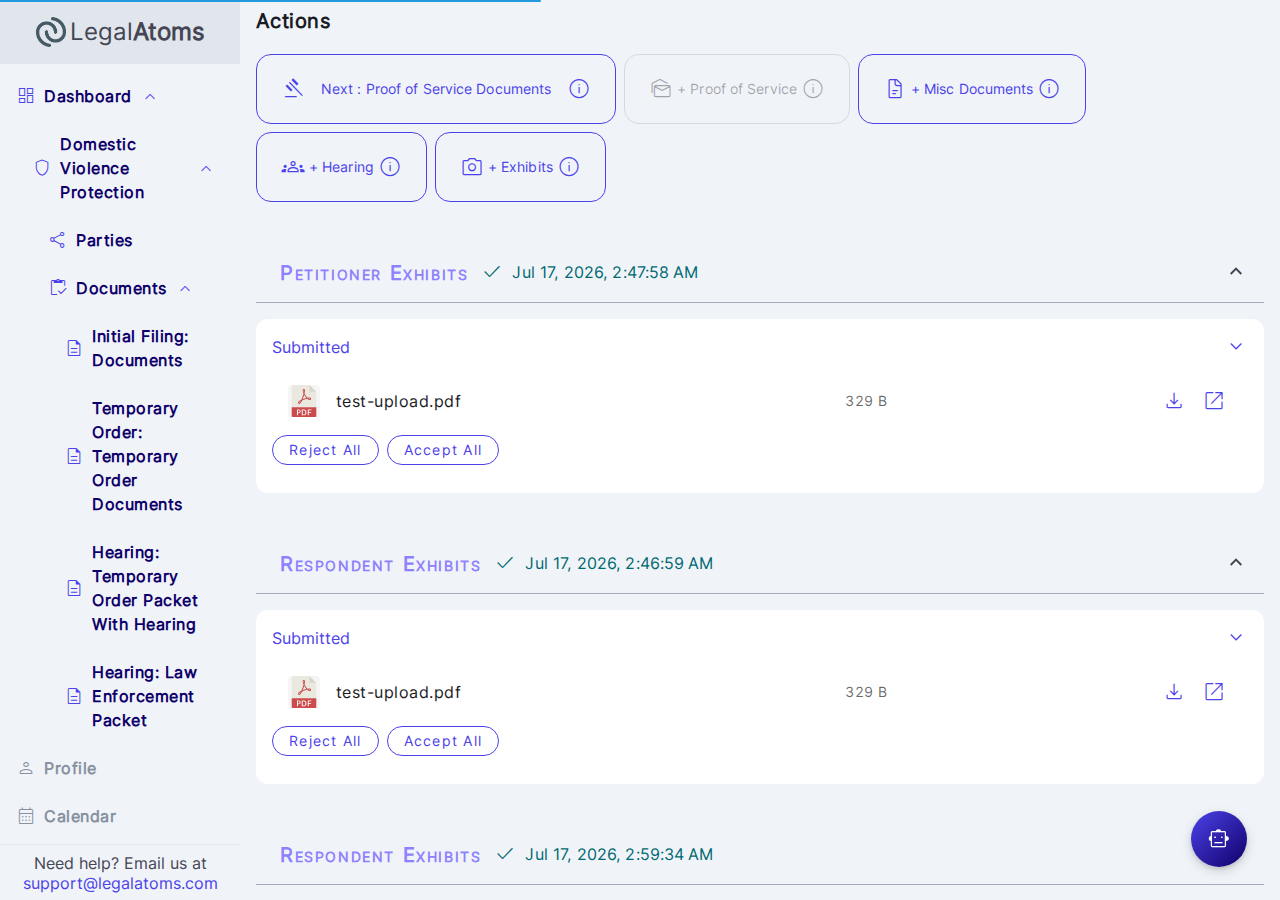
Task: Accept All petitioner exhibit files
Action: pos(443,450)
